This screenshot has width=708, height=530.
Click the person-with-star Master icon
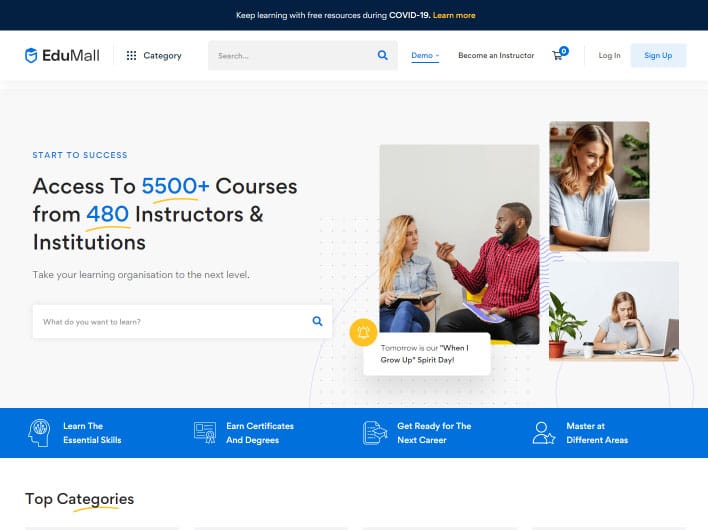[x=544, y=433]
